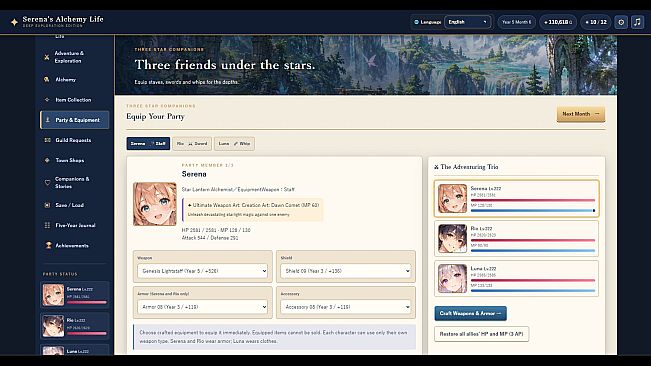Viewport: 651px width, 366px height.
Task: Select the Serena Staff tab
Action: point(148,144)
